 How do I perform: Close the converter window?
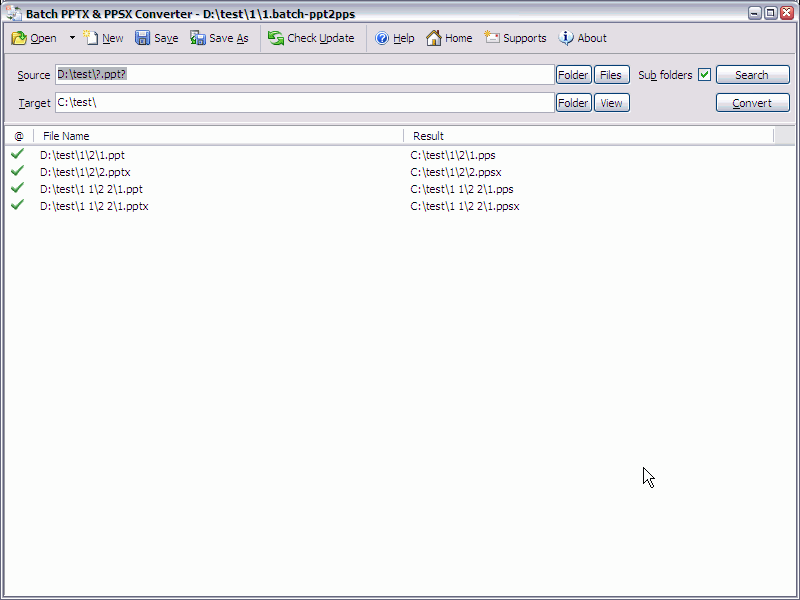click(787, 13)
